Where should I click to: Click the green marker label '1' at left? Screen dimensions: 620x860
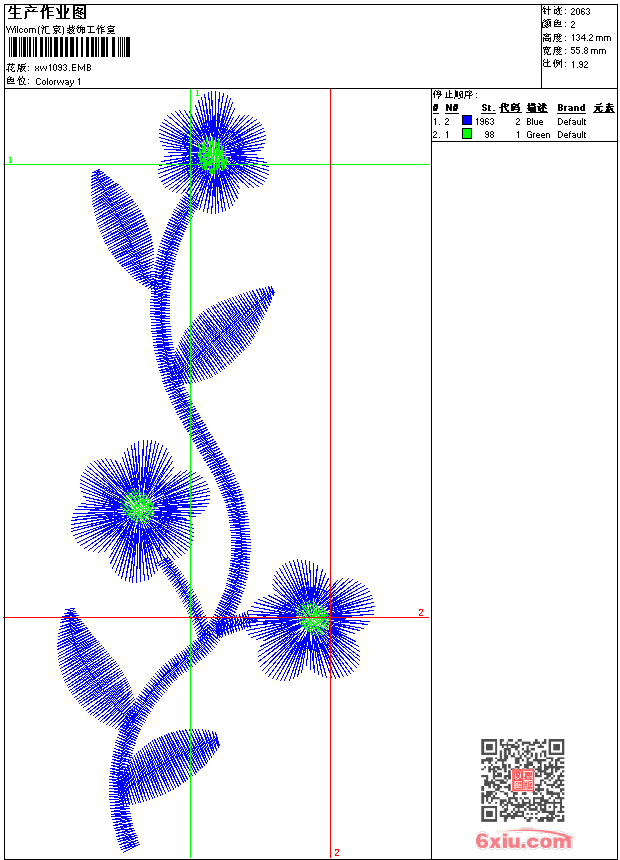click(10, 160)
